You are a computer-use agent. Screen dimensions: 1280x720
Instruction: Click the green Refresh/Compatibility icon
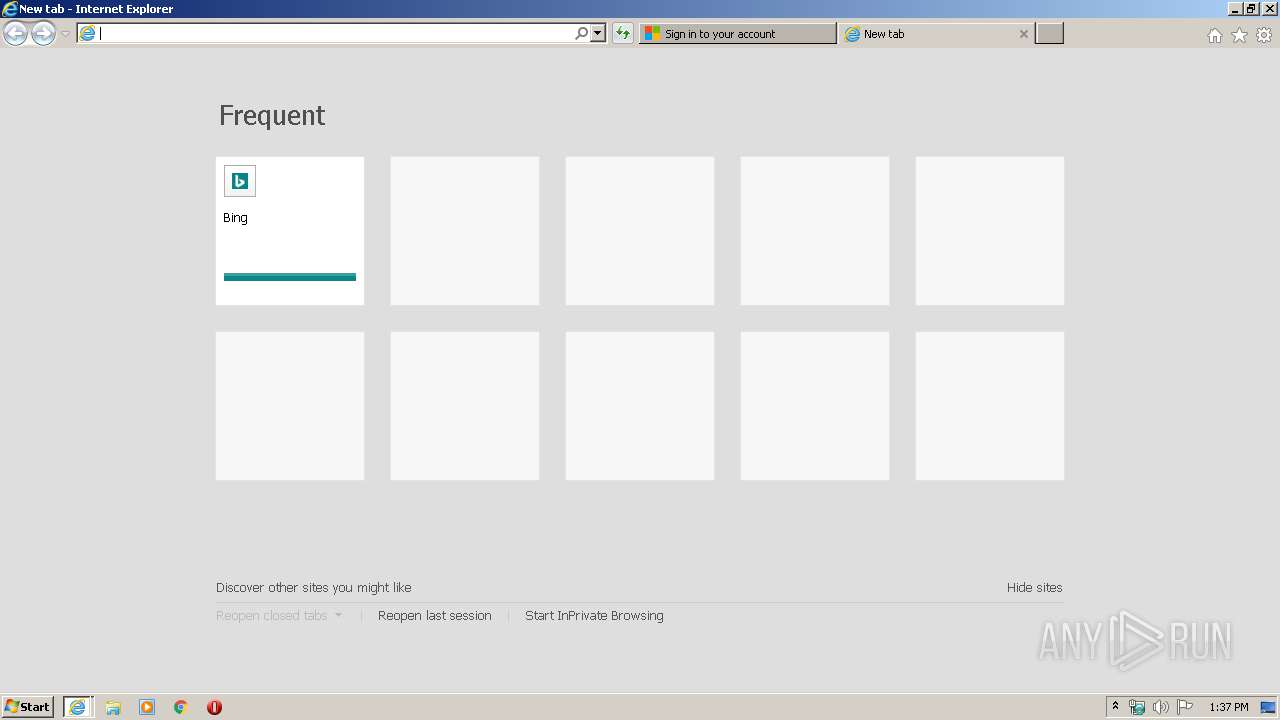[x=623, y=33]
